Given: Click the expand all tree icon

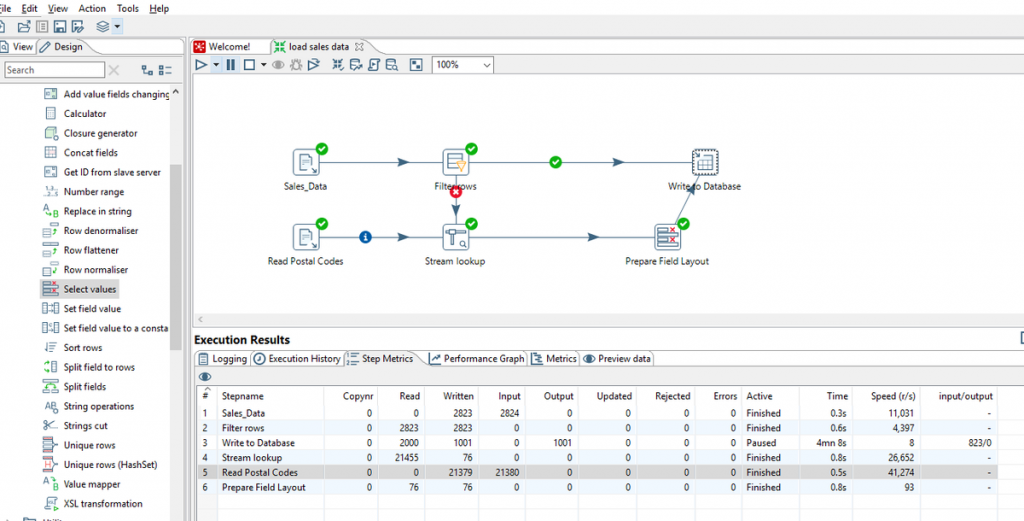Looking at the screenshot, I should pyautogui.click(x=147, y=70).
